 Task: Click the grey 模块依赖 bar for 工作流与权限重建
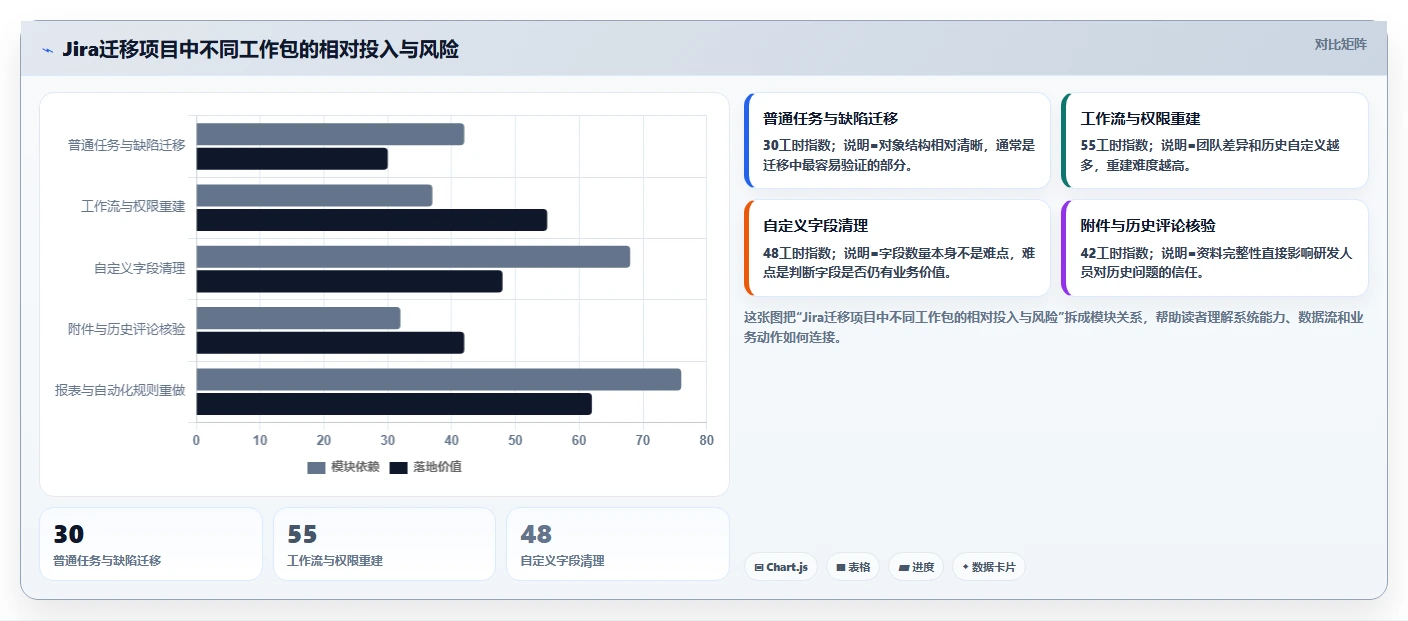(x=314, y=195)
